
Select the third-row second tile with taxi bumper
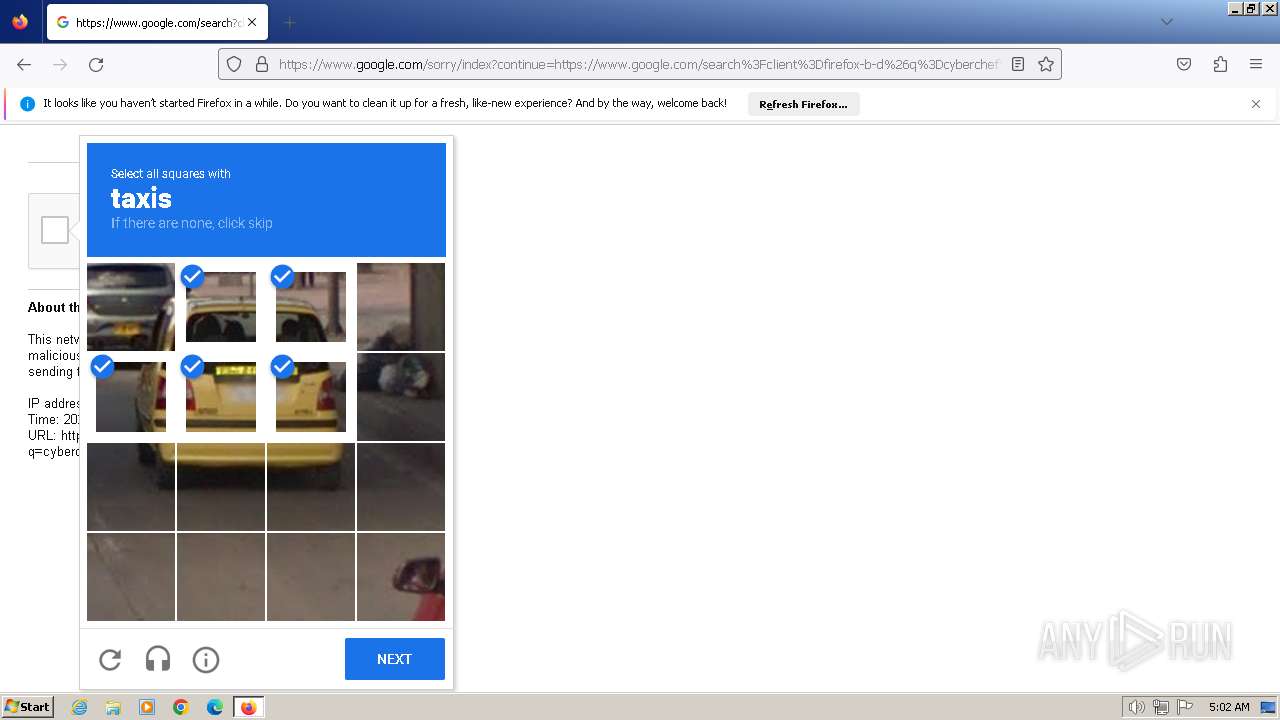coord(221,487)
